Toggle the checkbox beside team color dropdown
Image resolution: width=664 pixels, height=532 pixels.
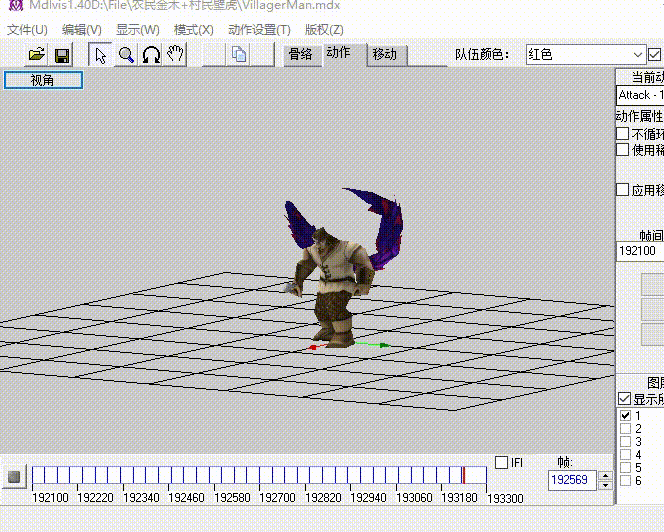point(654,55)
